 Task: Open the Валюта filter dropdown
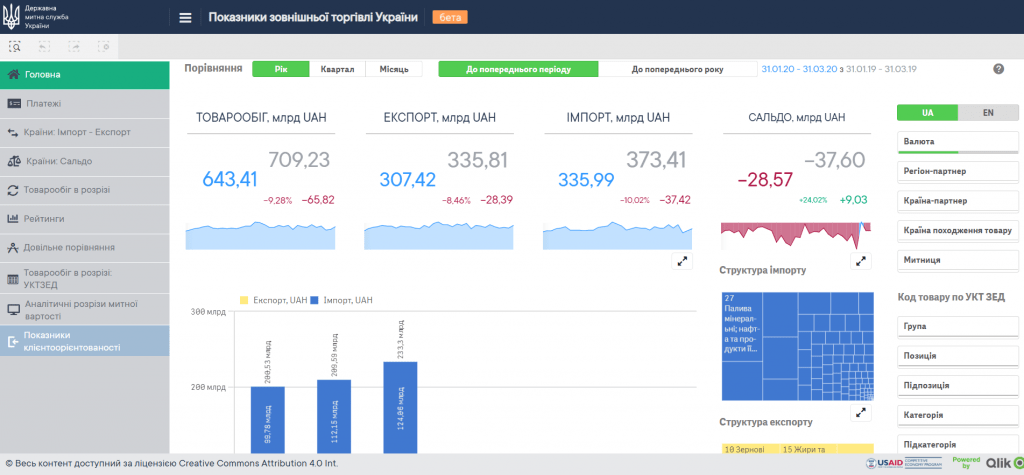[958, 142]
